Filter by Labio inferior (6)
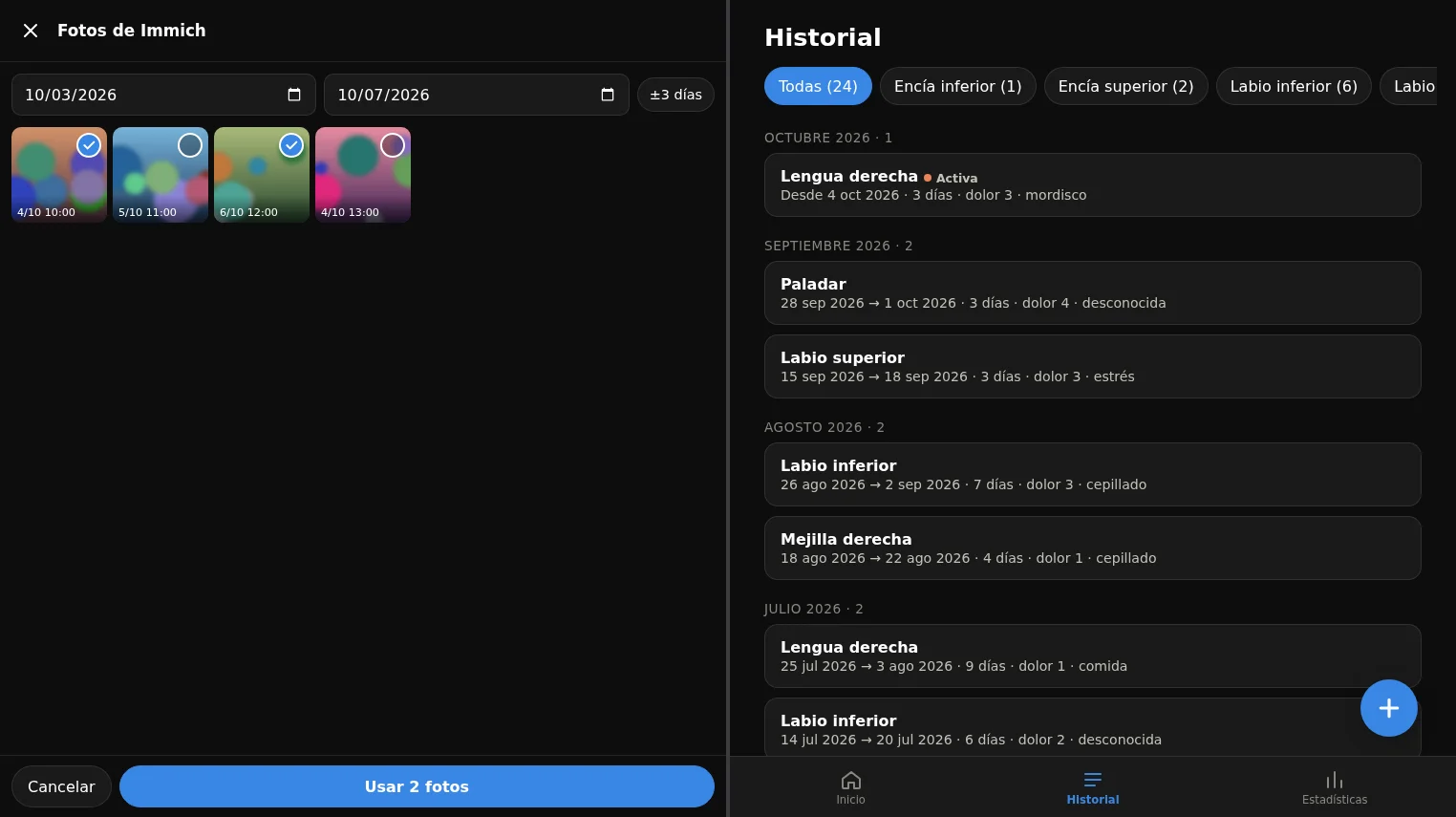Screen dimensions: 1456x817 click(x=1294, y=86)
